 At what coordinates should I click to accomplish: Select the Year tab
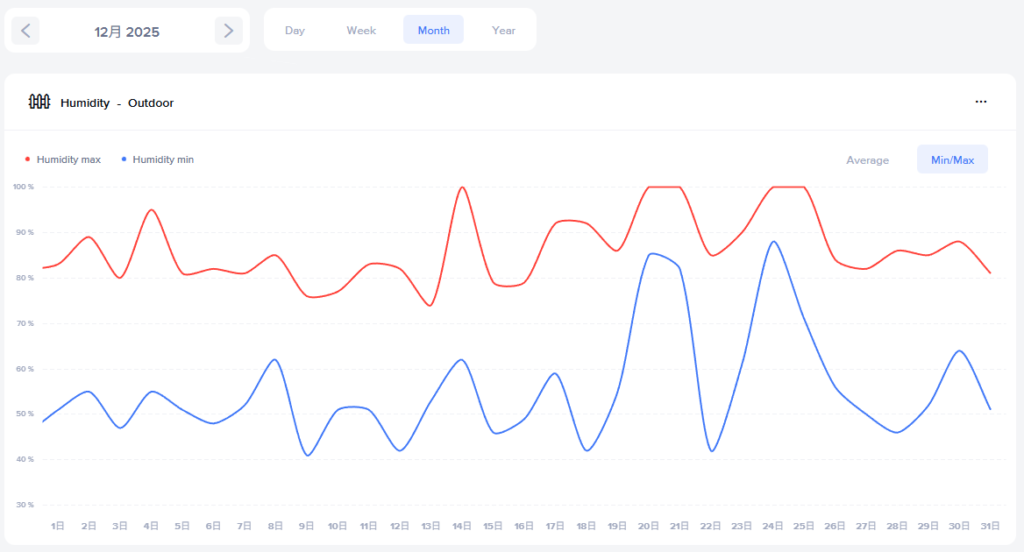[x=503, y=30]
